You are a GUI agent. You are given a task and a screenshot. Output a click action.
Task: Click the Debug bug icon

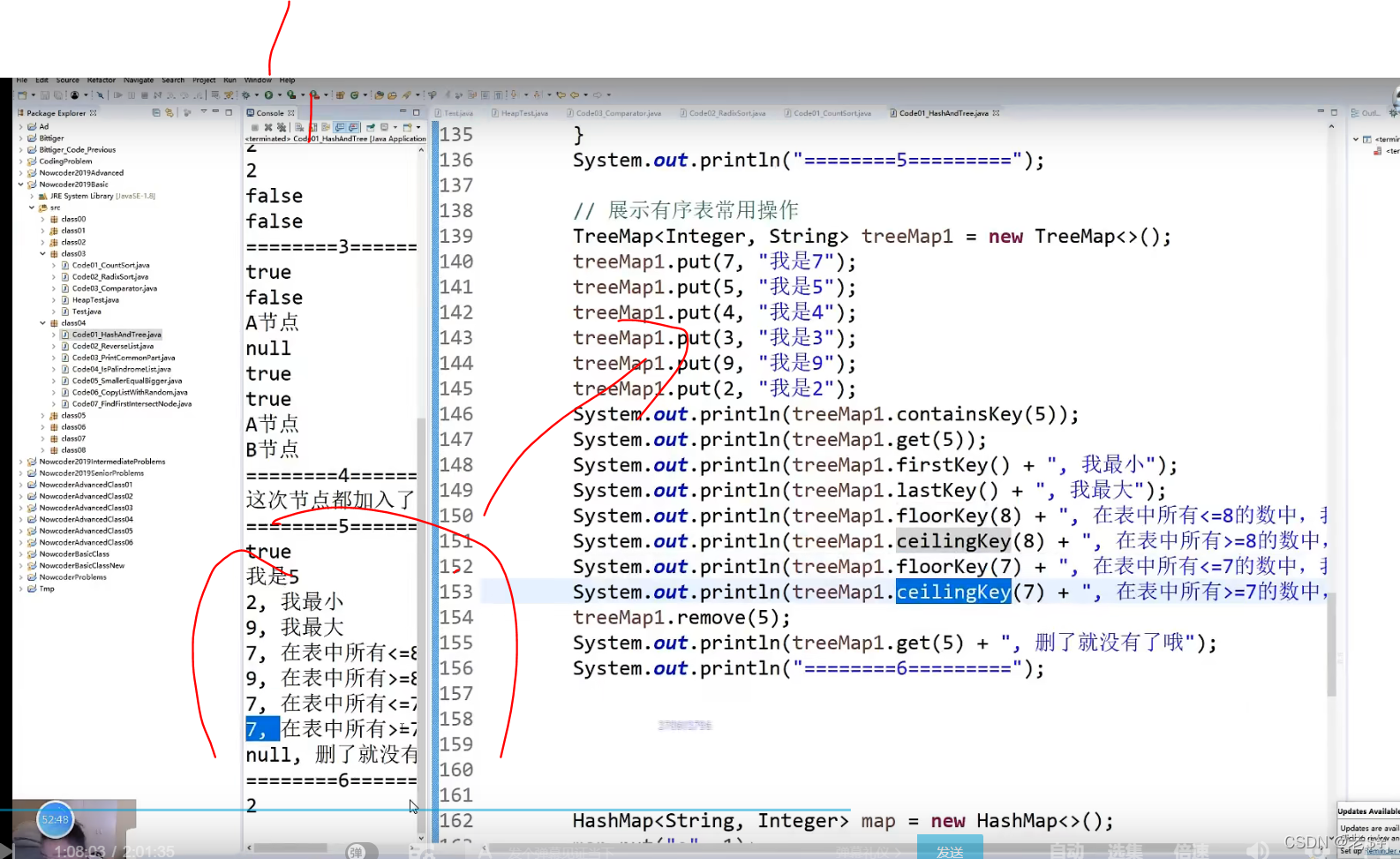click(x=245, y=95)
